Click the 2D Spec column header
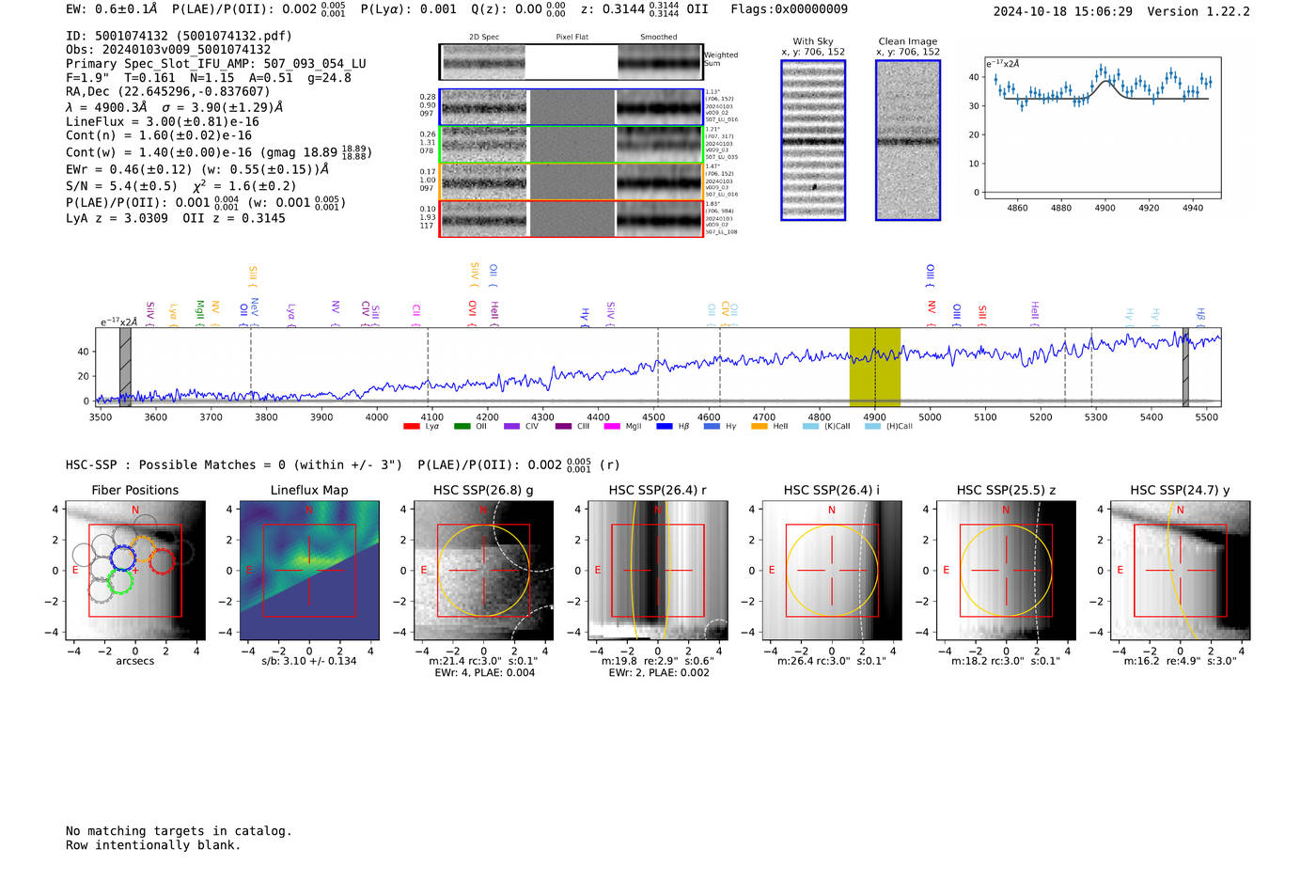Screen dimensions: 1316x896 click(484, 38)
